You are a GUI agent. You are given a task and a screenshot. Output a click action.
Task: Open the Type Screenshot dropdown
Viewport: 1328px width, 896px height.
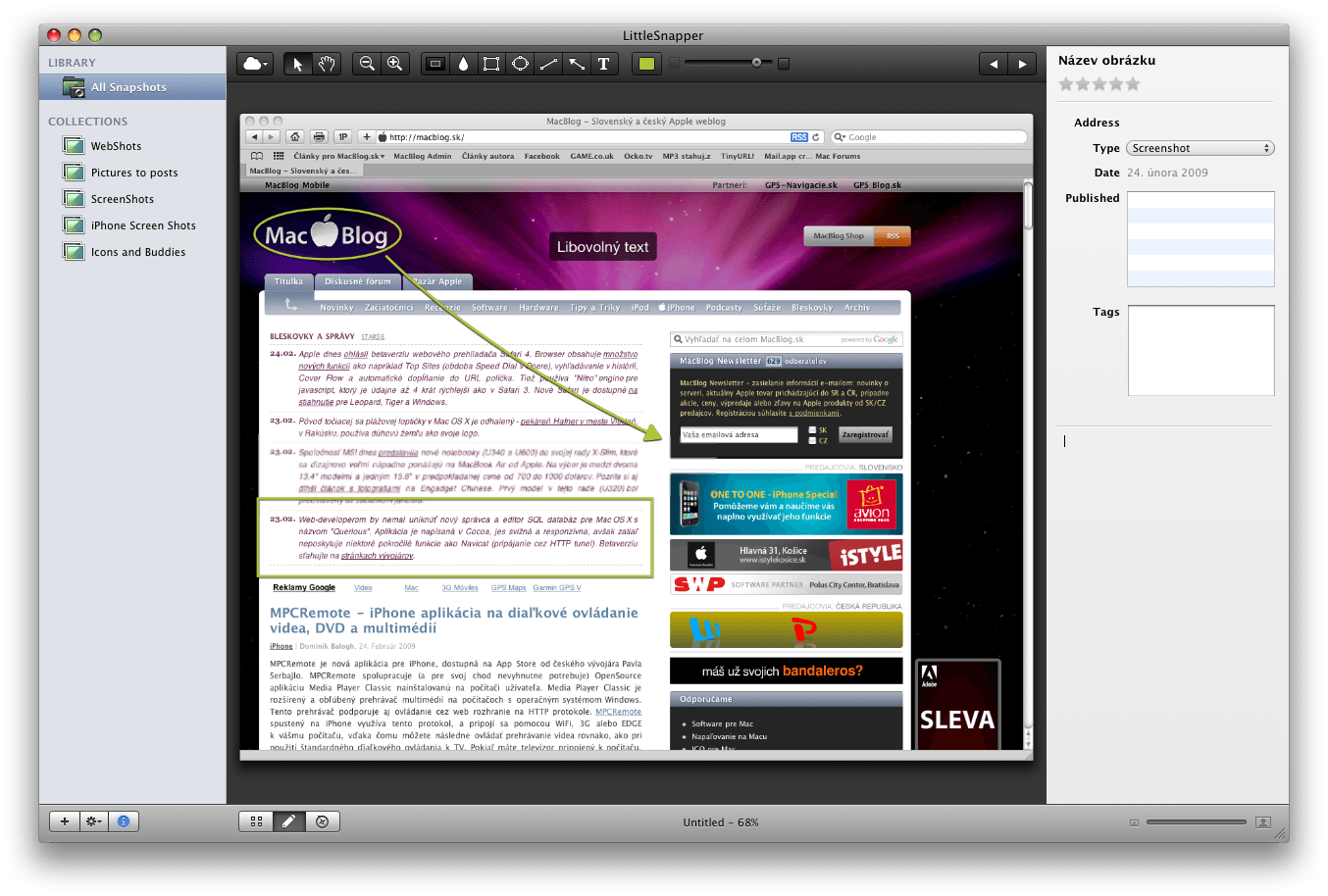(1200, 148)
